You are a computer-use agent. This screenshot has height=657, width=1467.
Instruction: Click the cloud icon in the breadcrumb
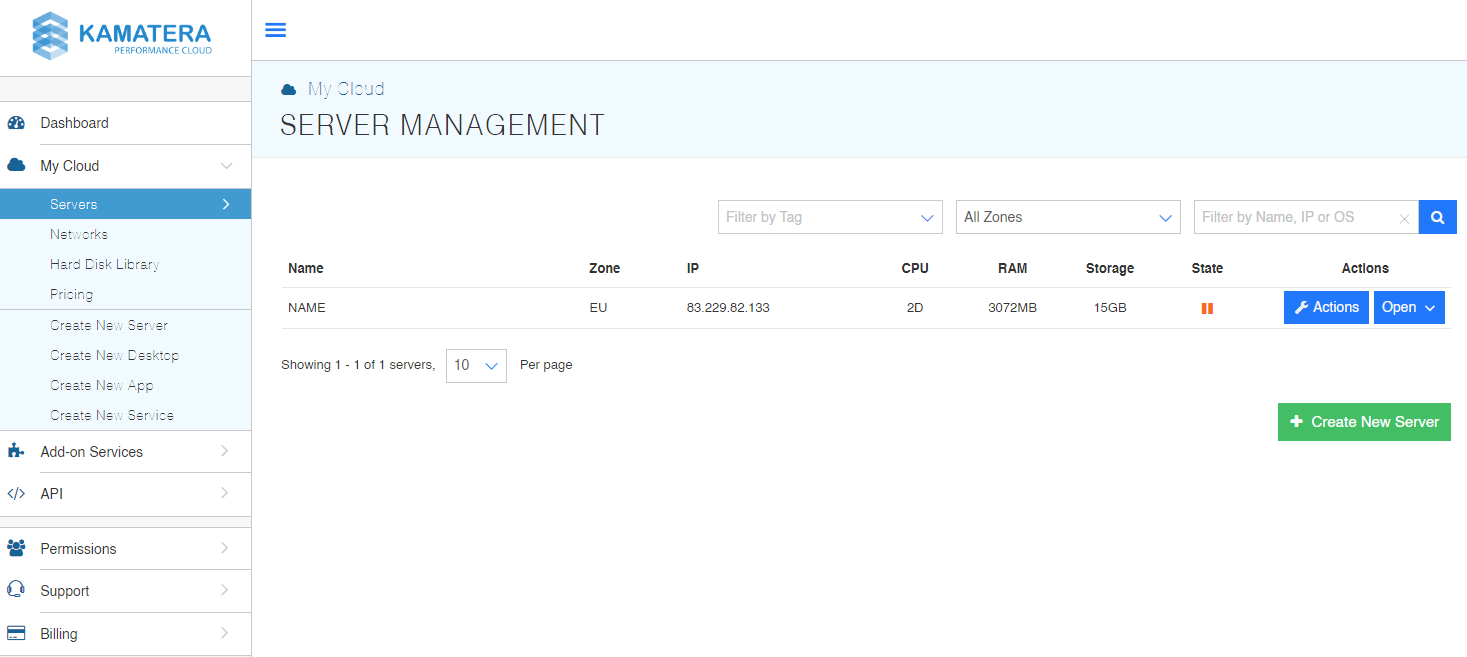[x=289, y=88]
